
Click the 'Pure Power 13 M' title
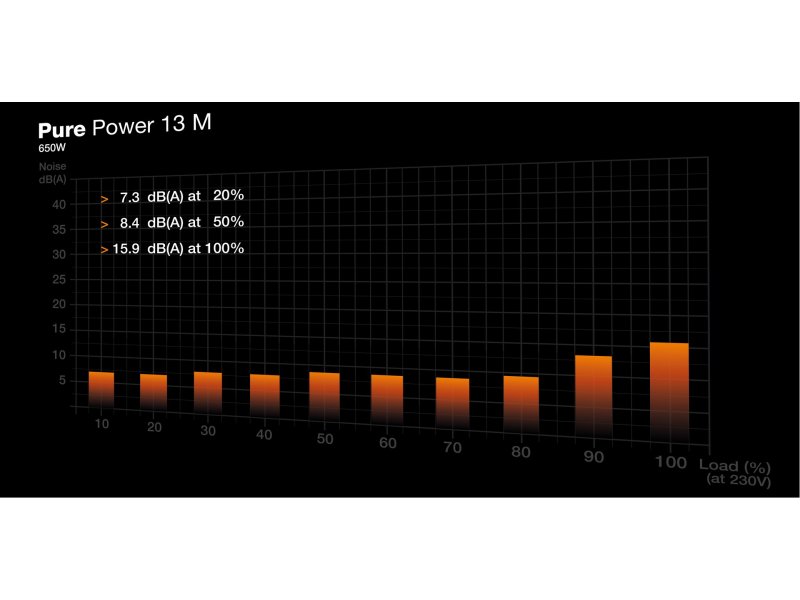pos(124,126)
